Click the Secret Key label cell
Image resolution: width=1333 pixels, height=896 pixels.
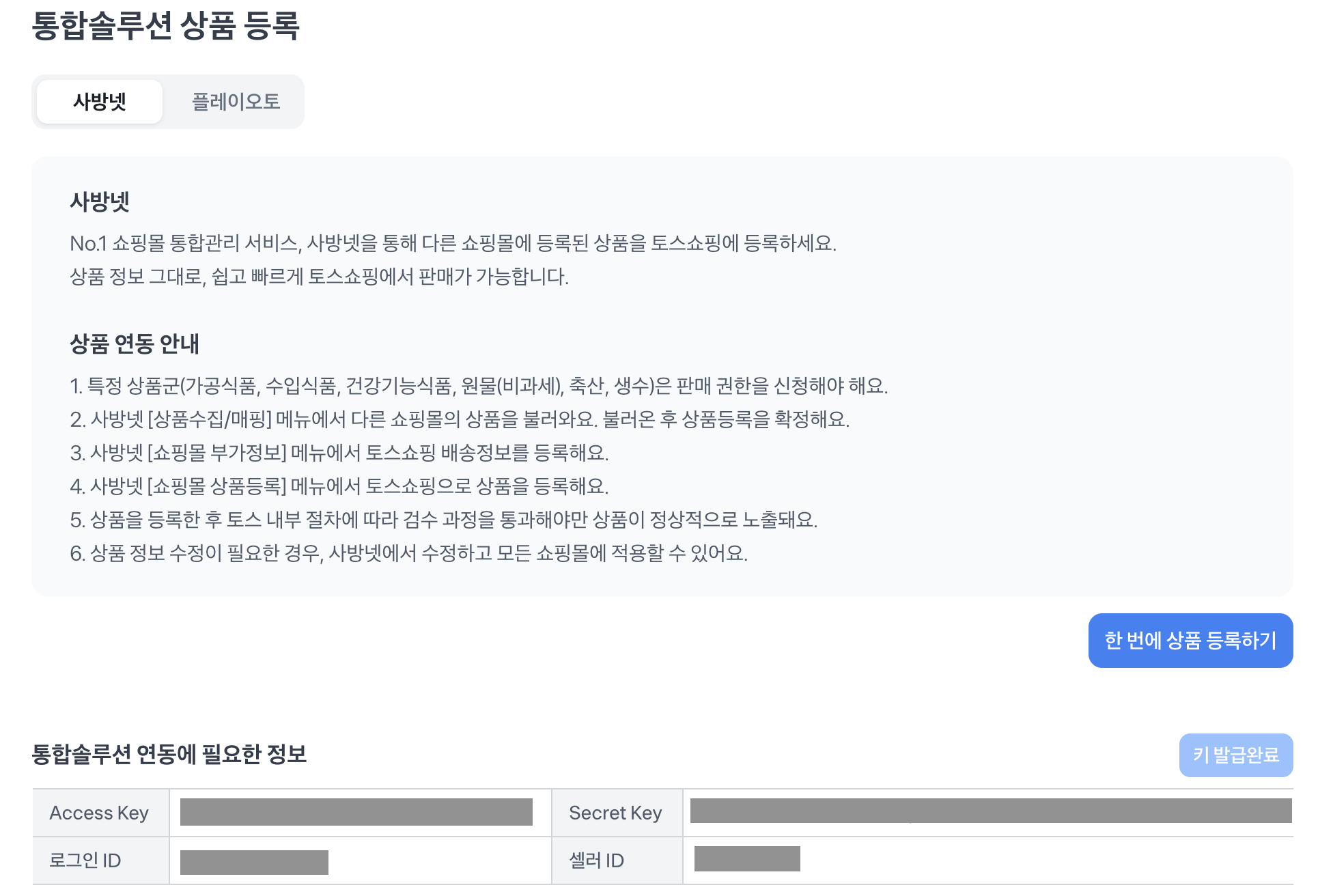[615, 813]
